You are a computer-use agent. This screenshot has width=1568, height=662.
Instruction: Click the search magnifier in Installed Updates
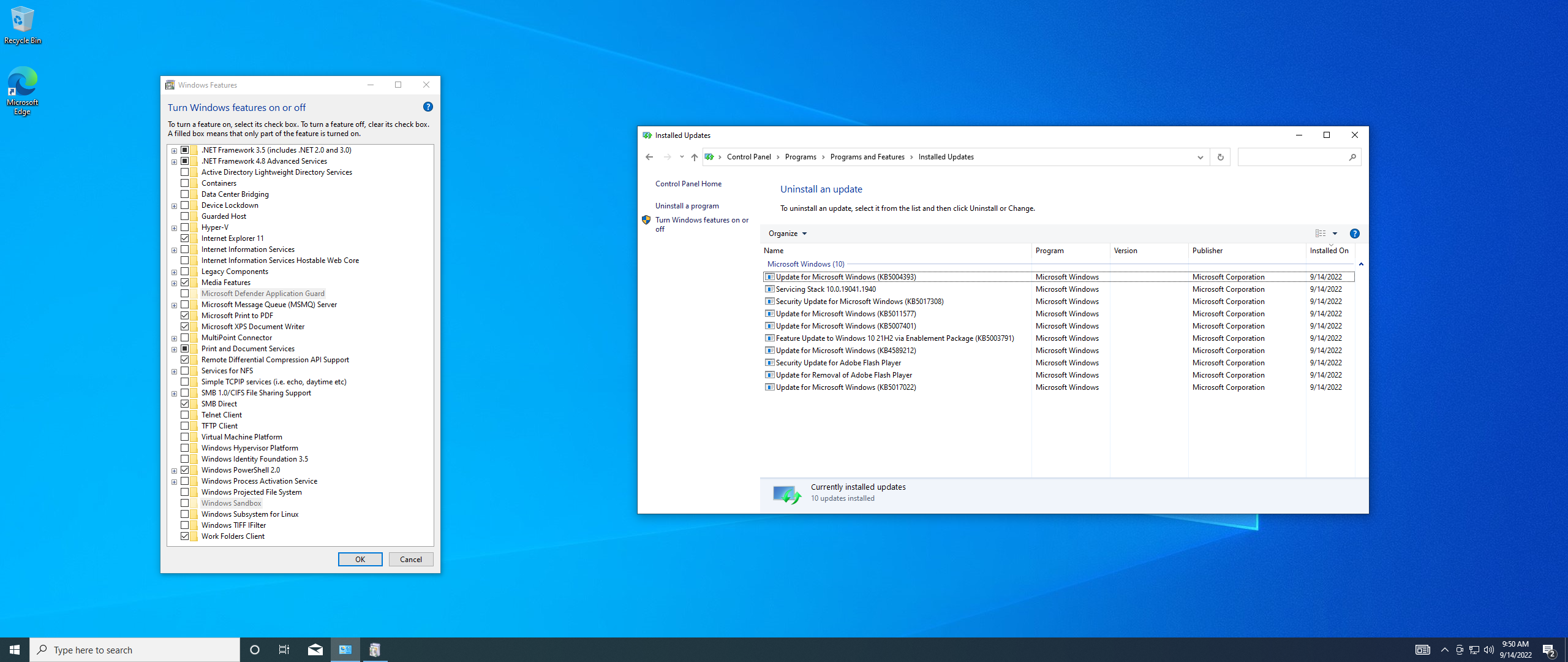click(1352, 157)
